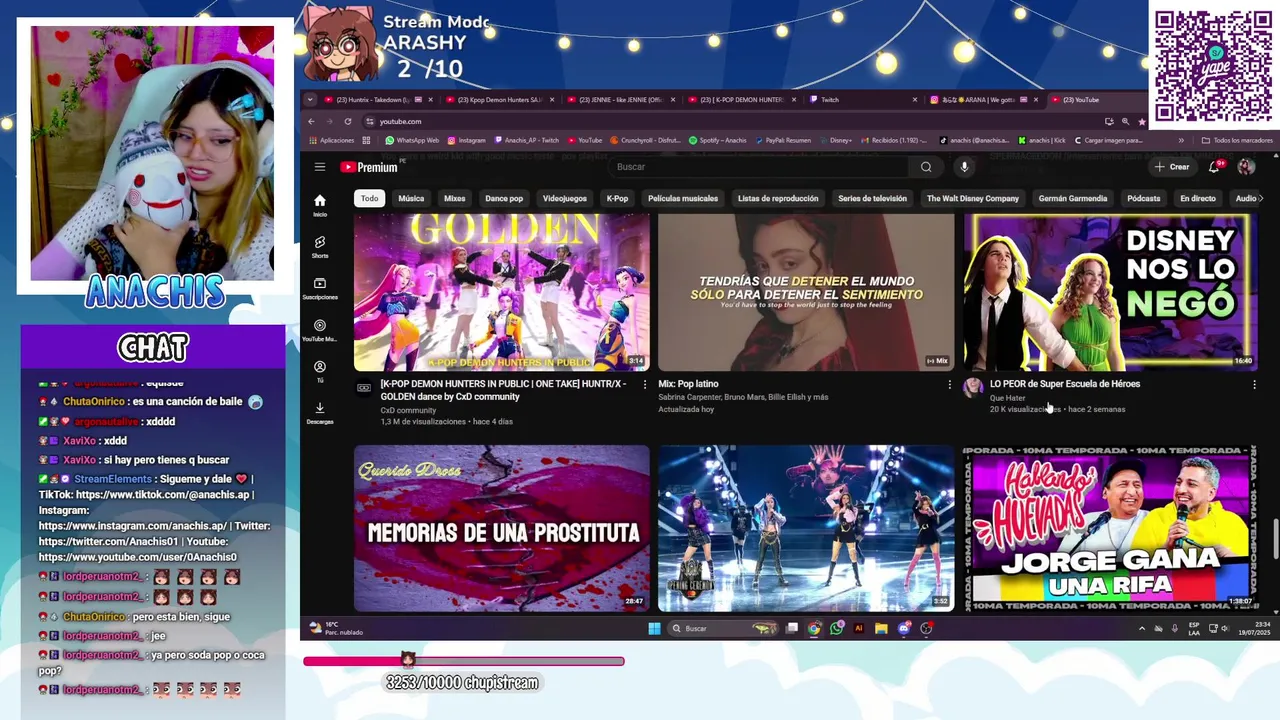Image resolution: width=1280 pixels, height=720 pixels.
Task: Open CxD community channel link
Action: click(408, 410)
